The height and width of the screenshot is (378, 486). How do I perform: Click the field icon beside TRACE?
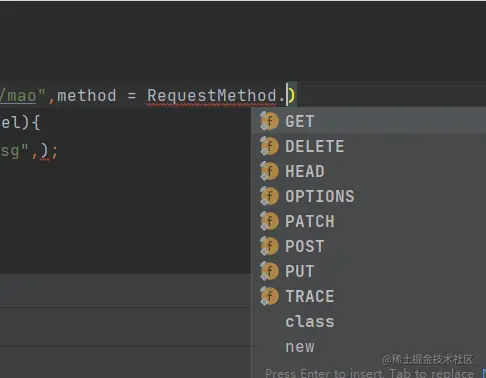[x=269, y=296]
